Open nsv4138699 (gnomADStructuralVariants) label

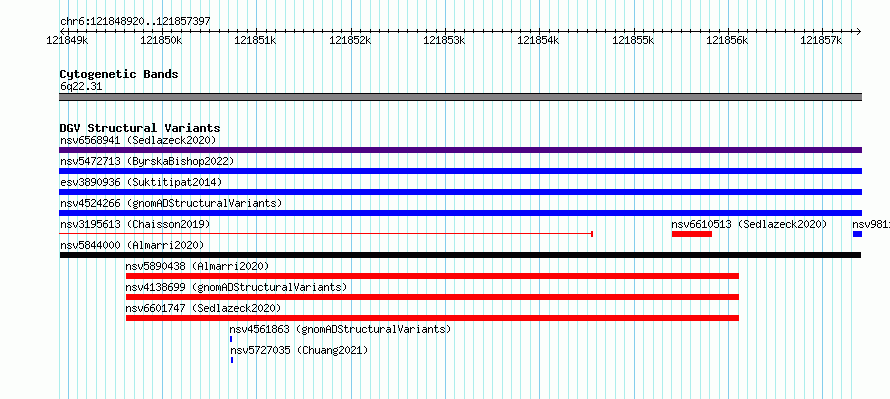(x=236, y=287)
